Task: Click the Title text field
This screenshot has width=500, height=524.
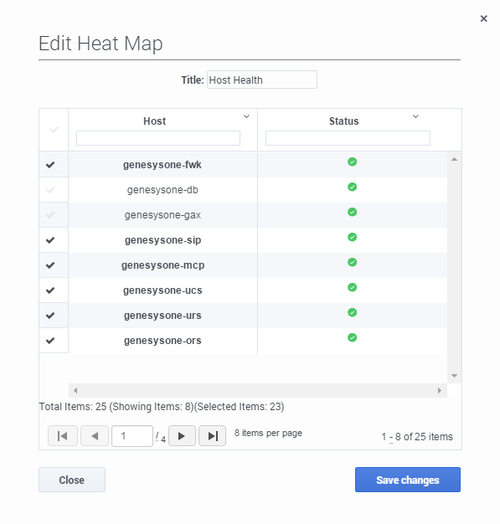Action: [x=262, y=80]
